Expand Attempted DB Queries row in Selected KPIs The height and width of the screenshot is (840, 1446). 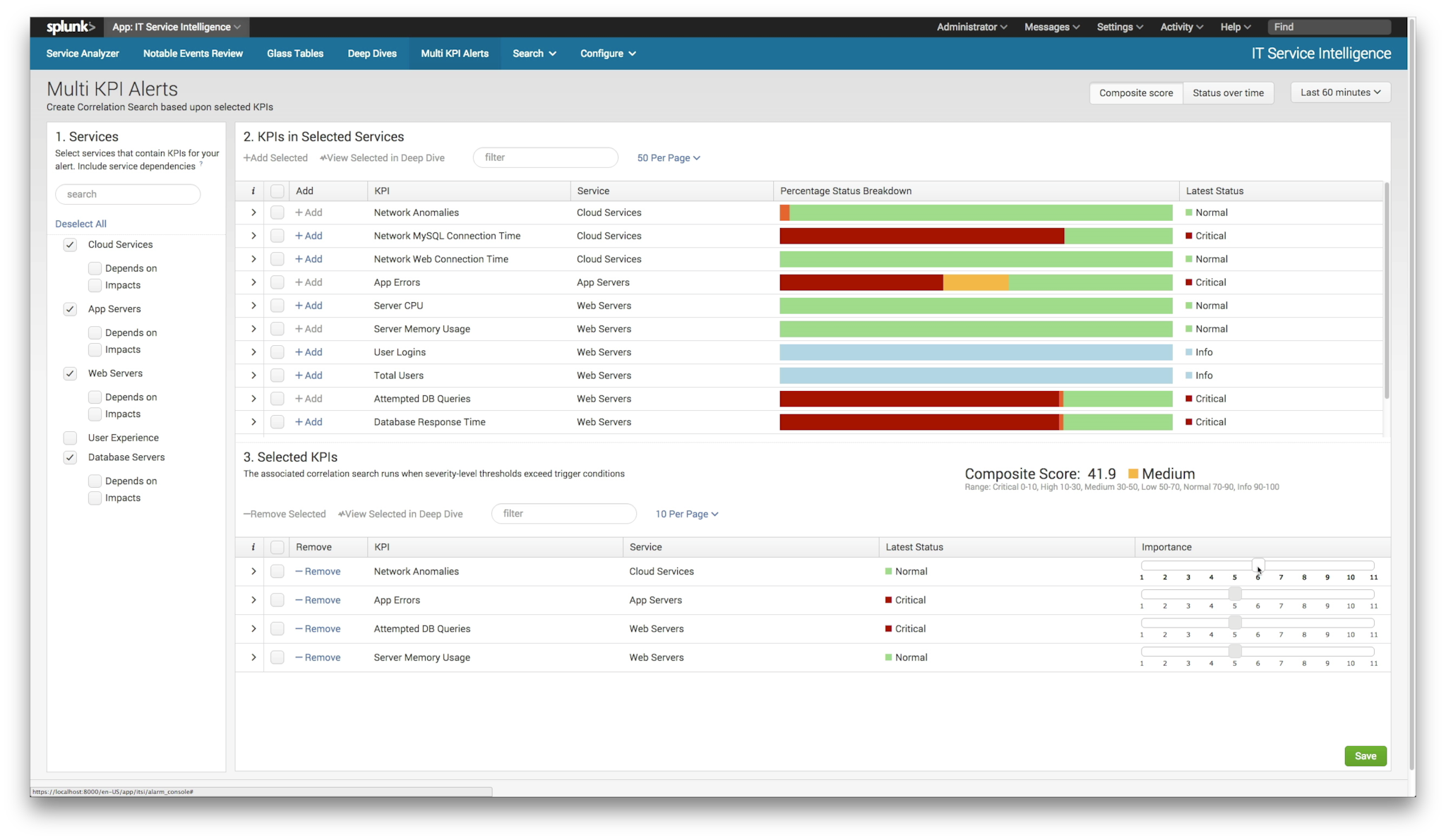253,629
